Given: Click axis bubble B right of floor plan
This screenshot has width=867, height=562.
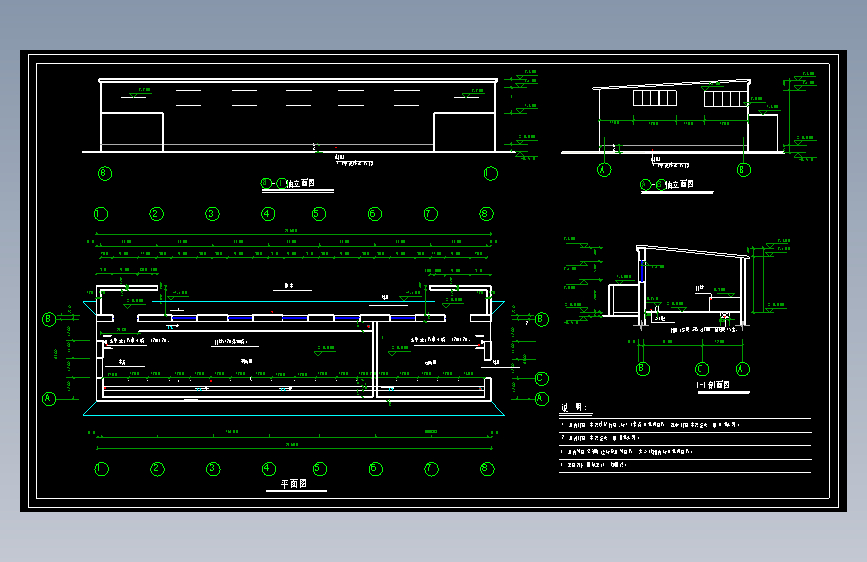Looking at the screenshot, I should click(x=542, y=319).
